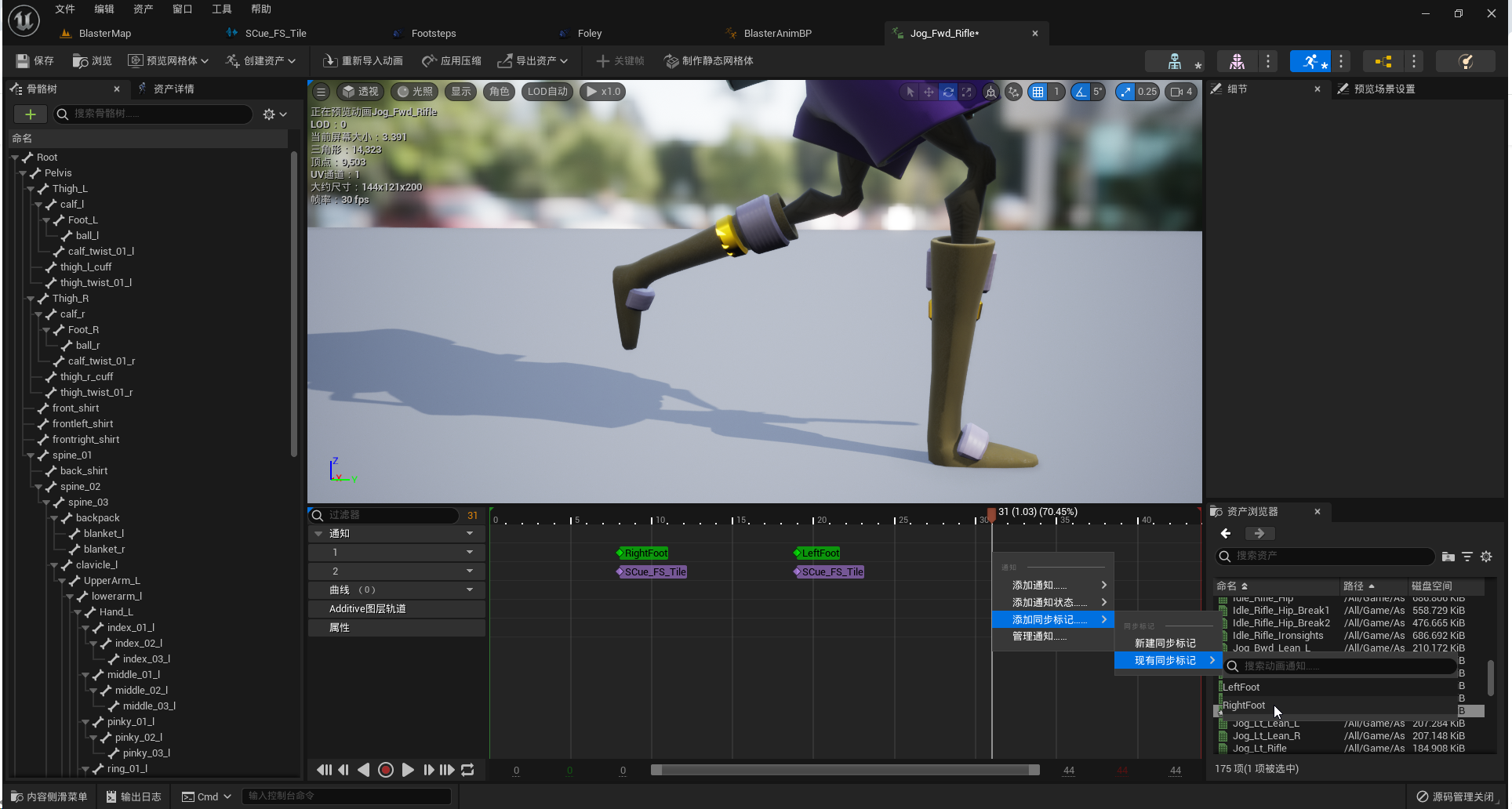Collapse the Thigh_L bone
1512x809 pixels.
pos(31,189)
